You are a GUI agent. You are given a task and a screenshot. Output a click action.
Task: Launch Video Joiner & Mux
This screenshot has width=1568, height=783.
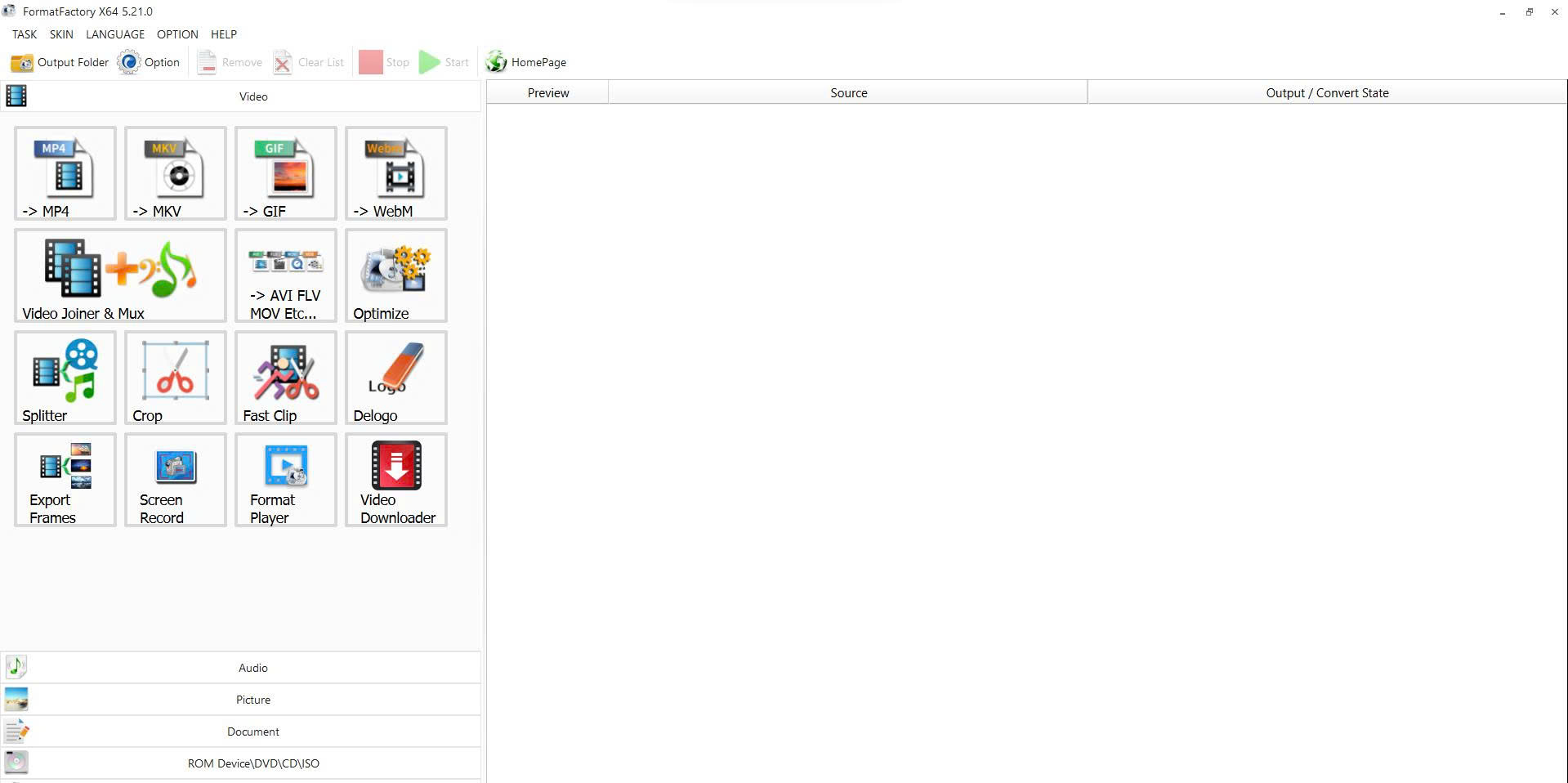click(x=120, y=275)
